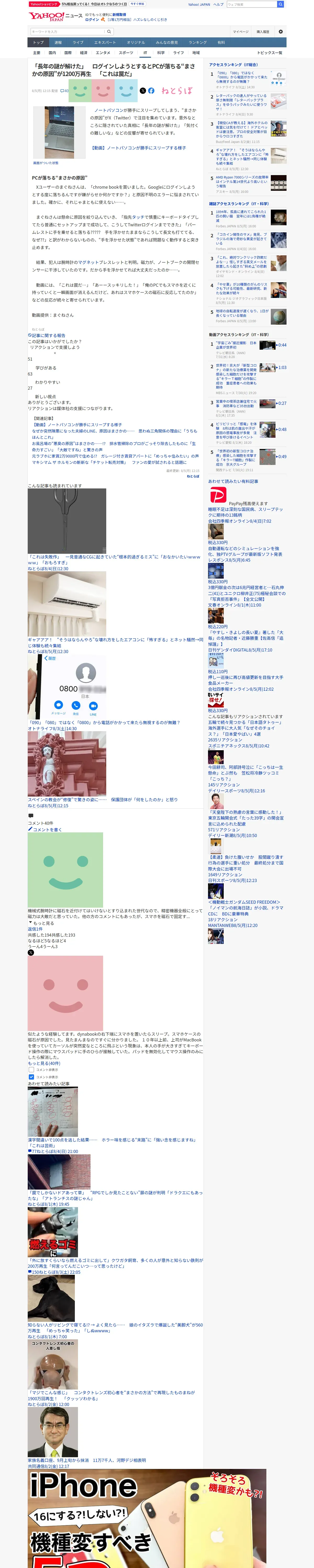Click 購入履歴 button
Viewport: 314px width, 1568px height.
pos(263,32)
